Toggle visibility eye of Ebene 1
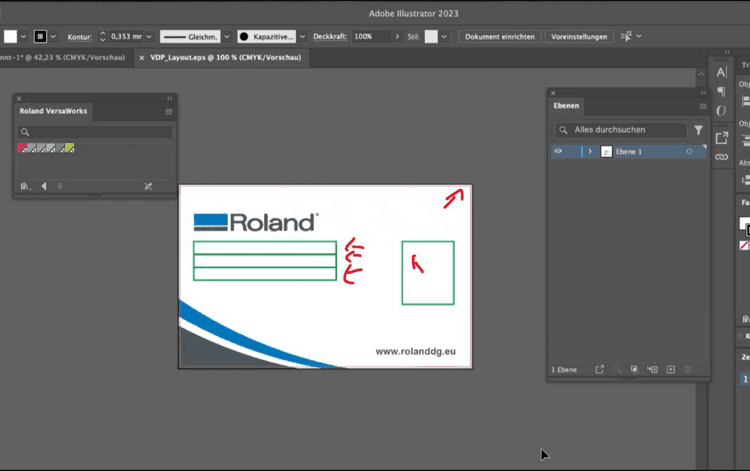This screenshot has width=750, height=471. (558, 151)
